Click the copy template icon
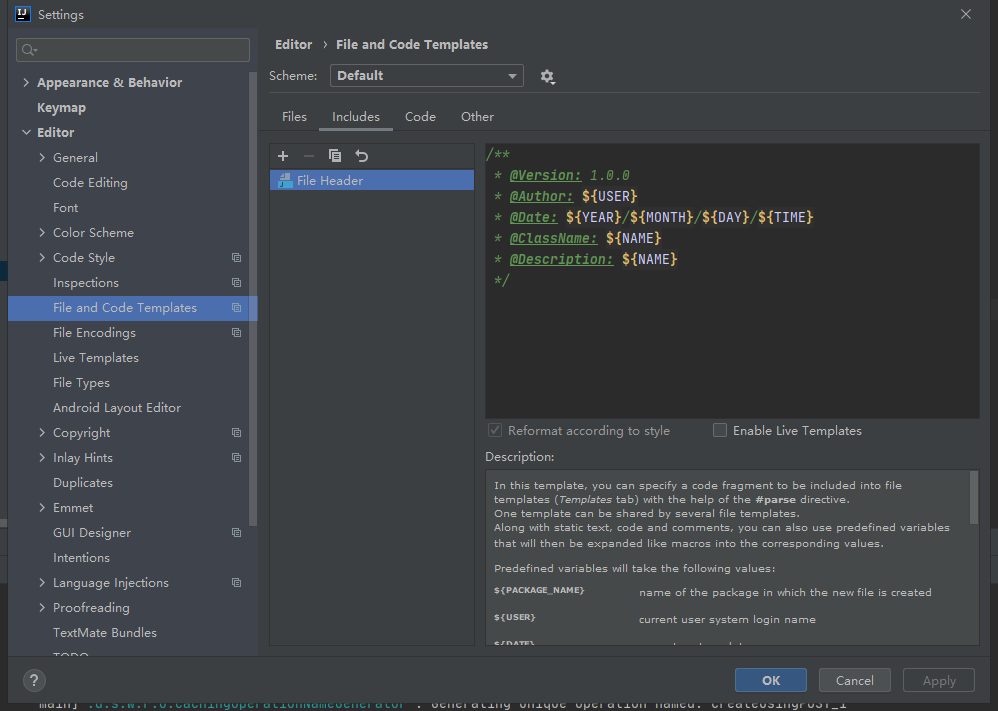This screenshot has height=711, width=998. tap(335, 156)
